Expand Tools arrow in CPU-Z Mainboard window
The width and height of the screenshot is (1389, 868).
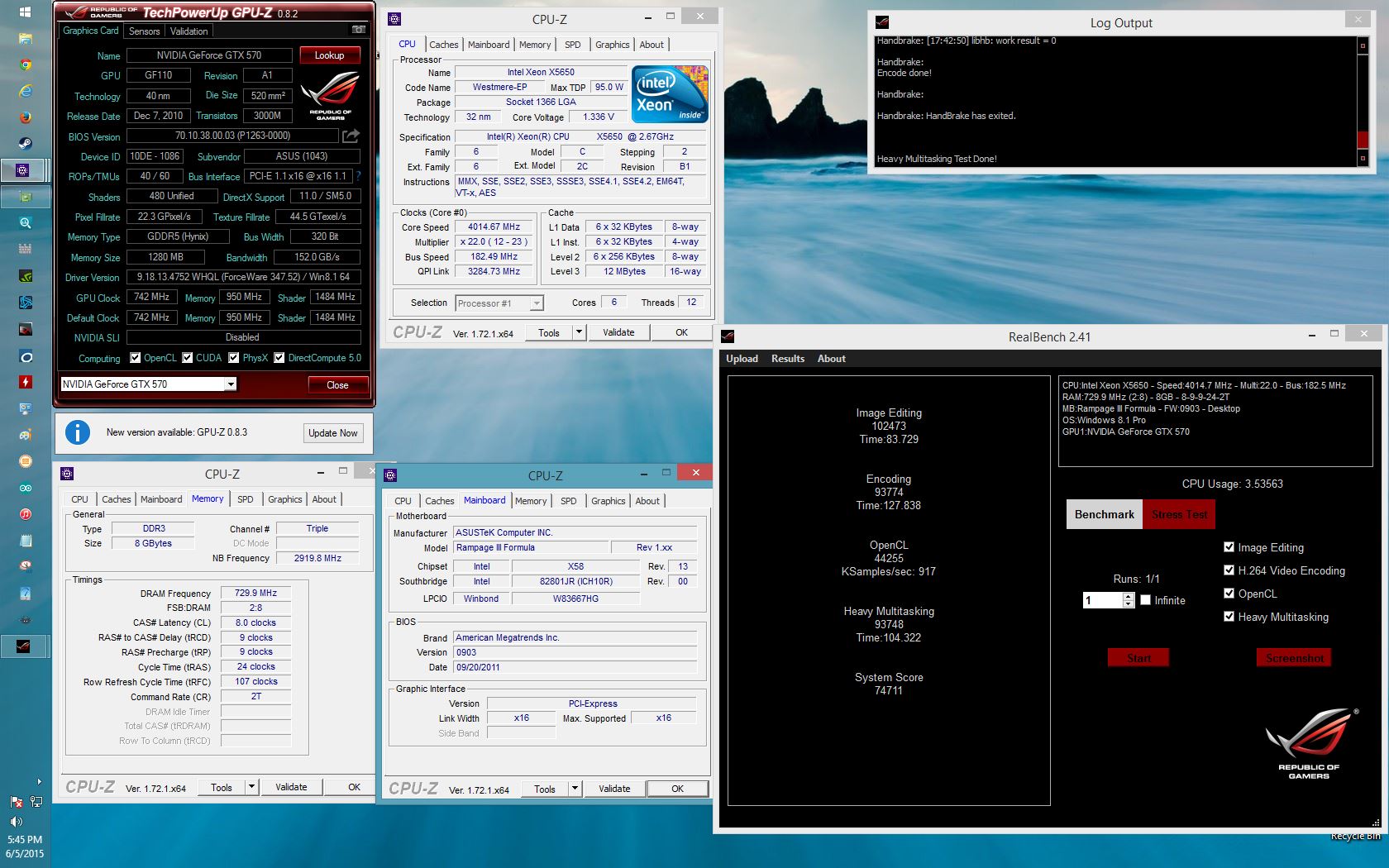(x=575, y=789)
